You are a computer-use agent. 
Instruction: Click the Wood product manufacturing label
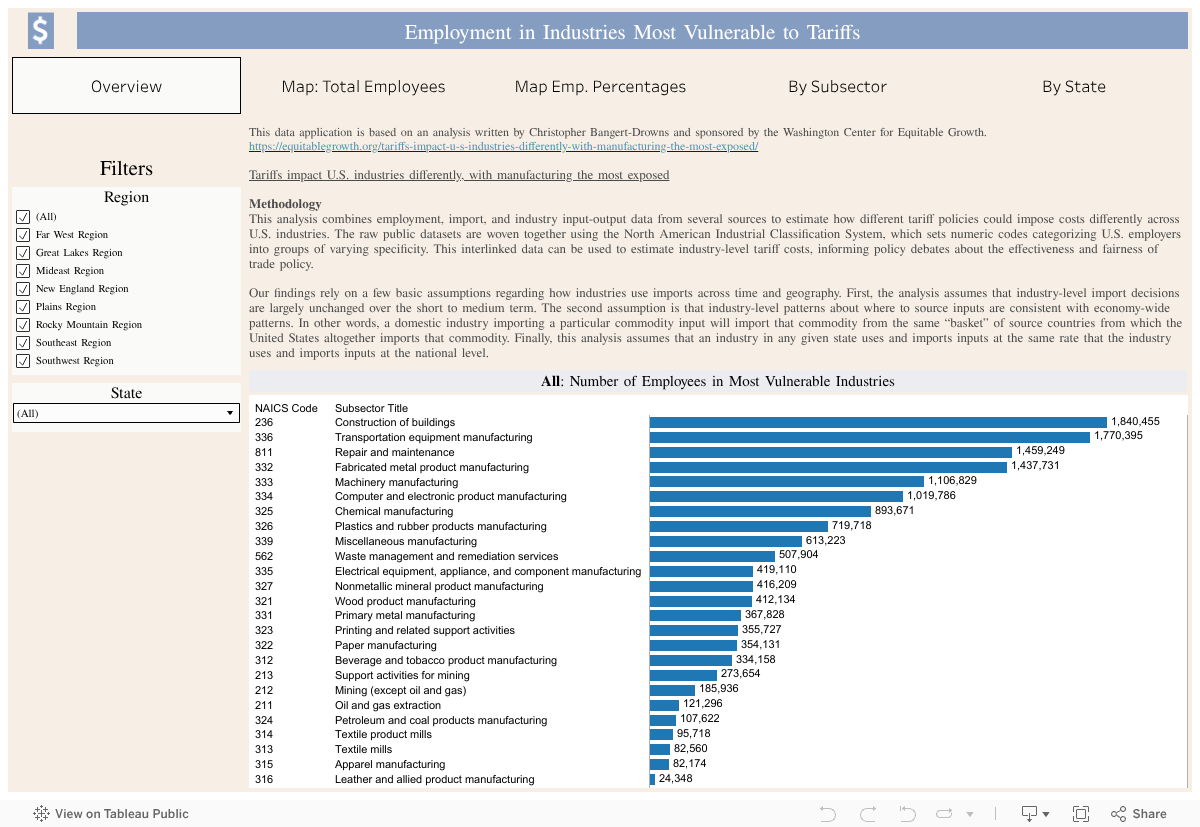tap(405, 601)
